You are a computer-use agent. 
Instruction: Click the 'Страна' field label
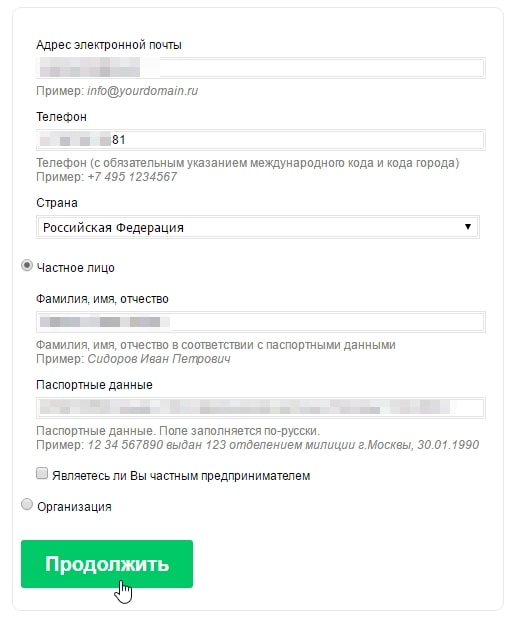click(x=57, y=203)
